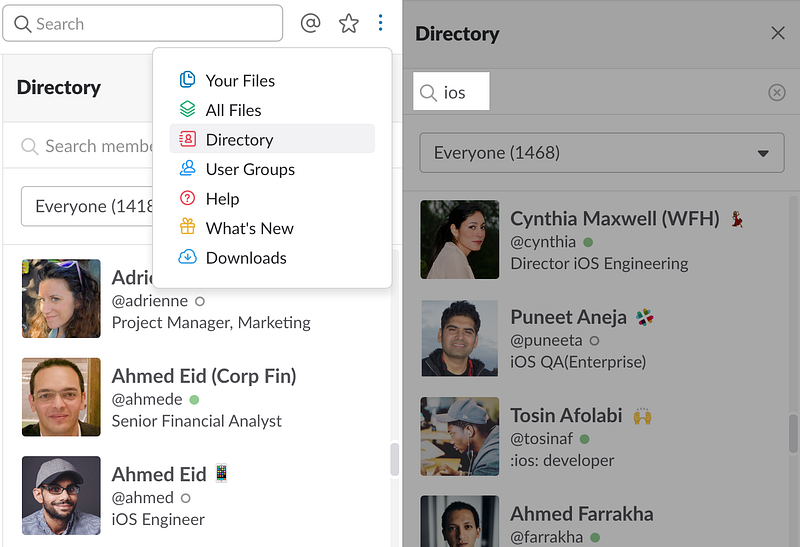800x547 pixels.
Task: Click the raised hands emoji beside Tosin Afolabi
Action: tap(642, 416)
